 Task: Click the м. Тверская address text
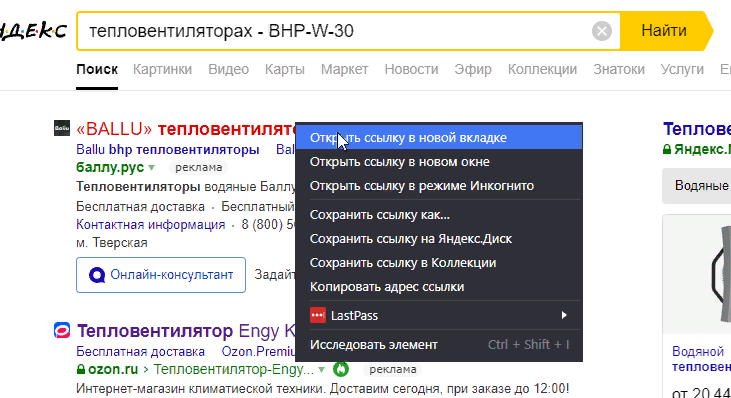[112, 243]
